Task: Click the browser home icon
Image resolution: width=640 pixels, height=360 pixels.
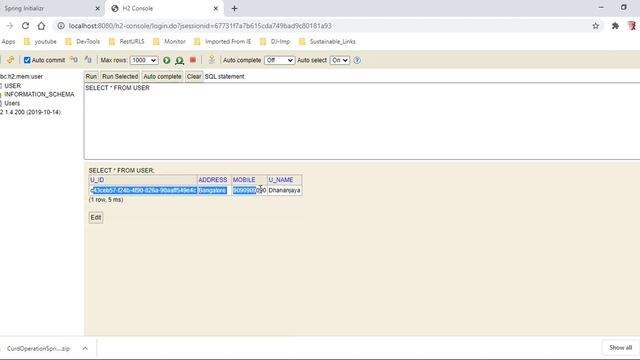Action: click(41, 26)
